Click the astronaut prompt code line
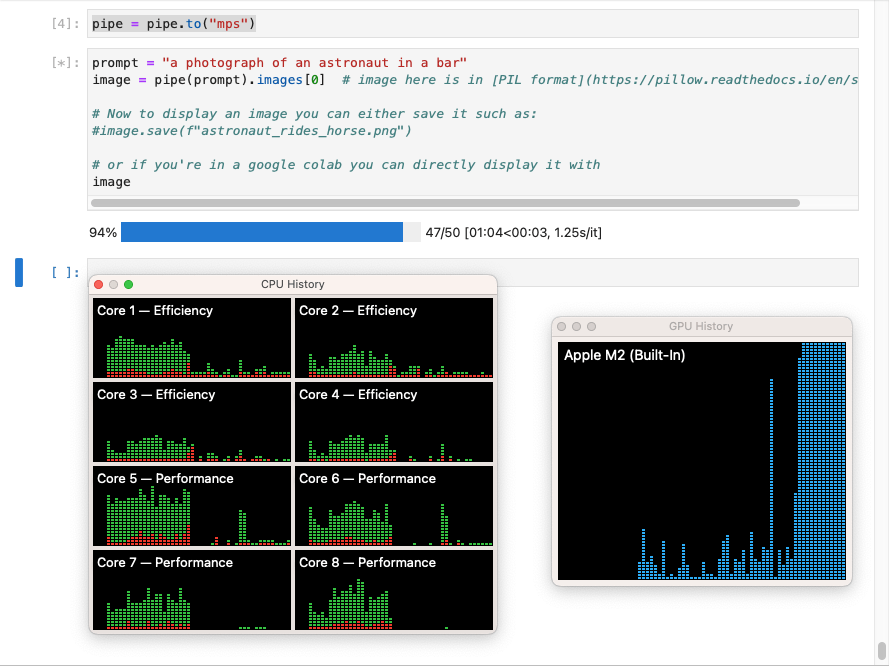 coord(279,63)
